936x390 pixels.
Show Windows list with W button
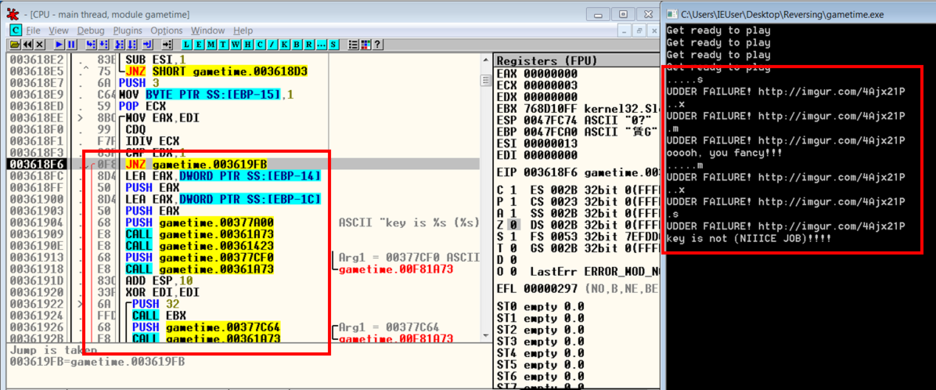tap(235, 44)
